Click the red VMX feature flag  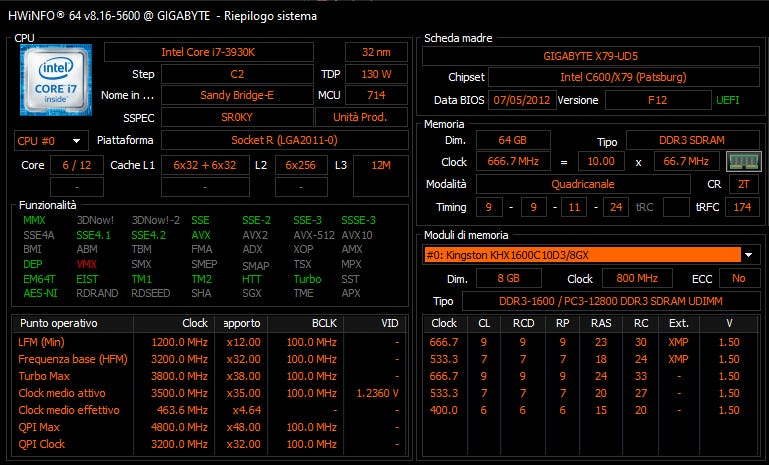(x=87, y=264)
